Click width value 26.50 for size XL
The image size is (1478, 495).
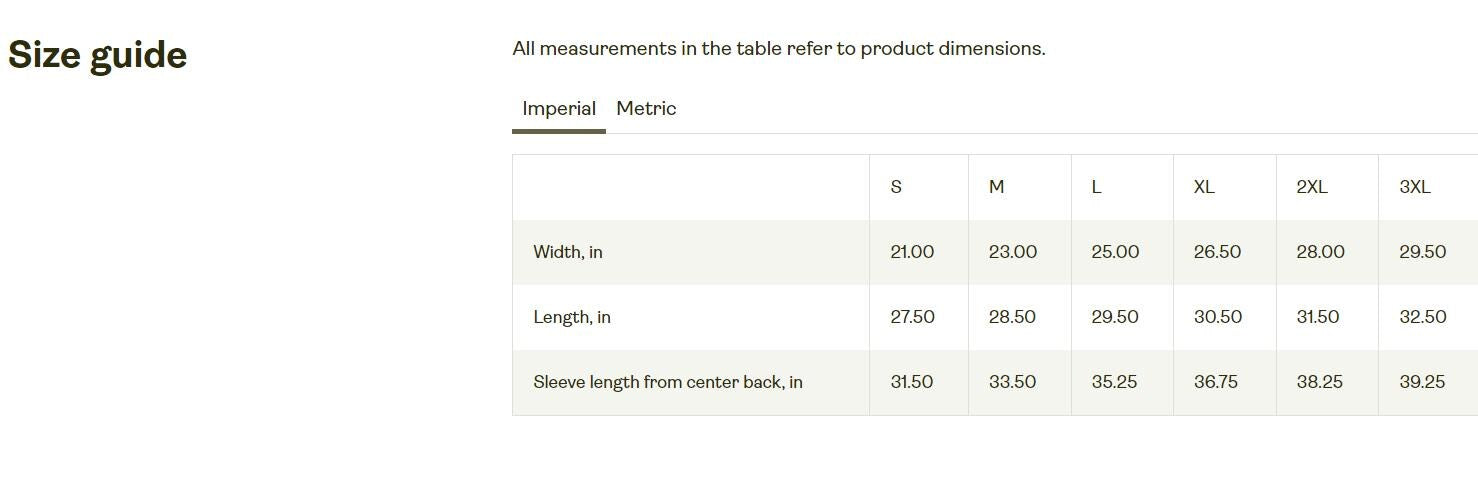click(1217, 252)
